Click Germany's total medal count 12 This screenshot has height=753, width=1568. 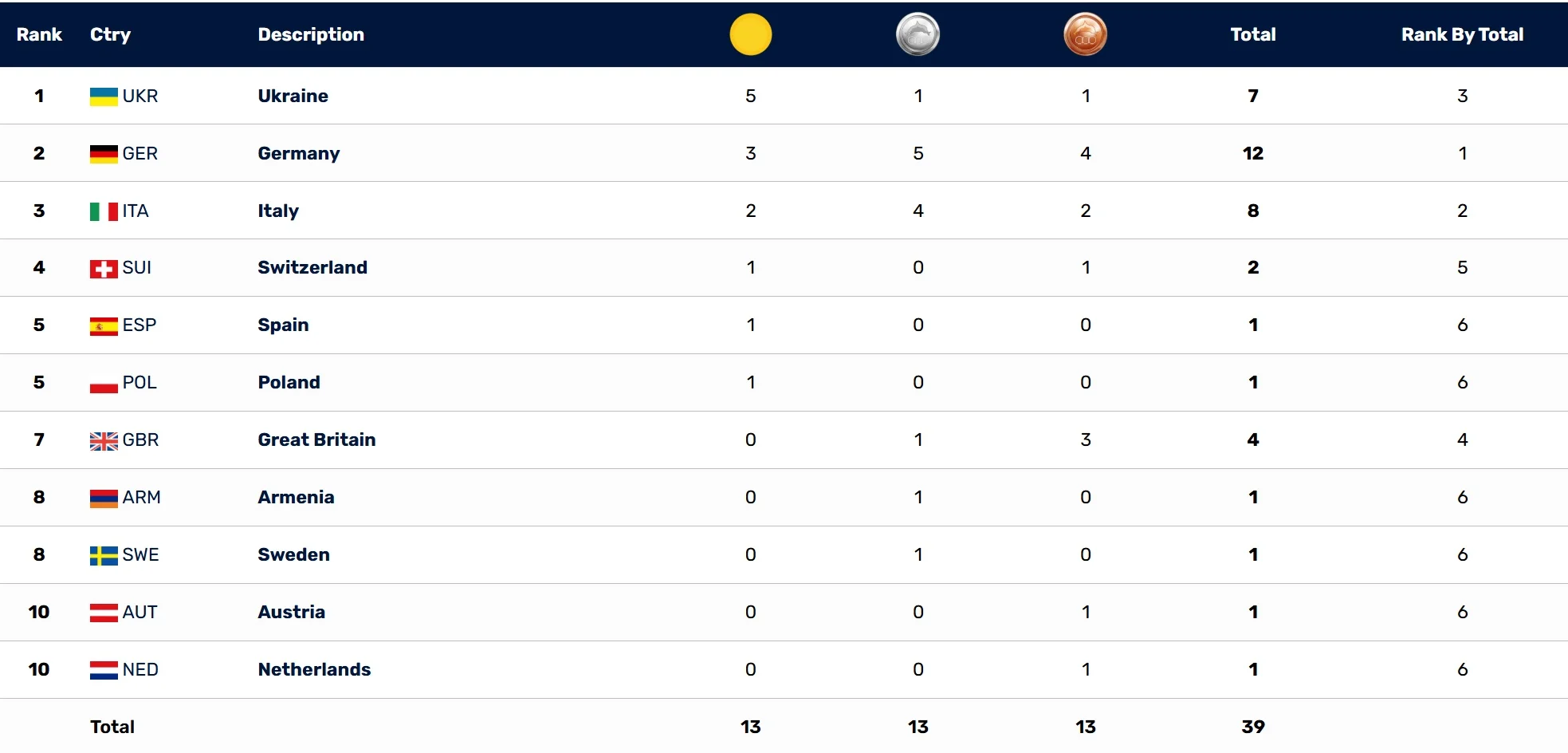pyautogui.click(x=1252, y=153)
